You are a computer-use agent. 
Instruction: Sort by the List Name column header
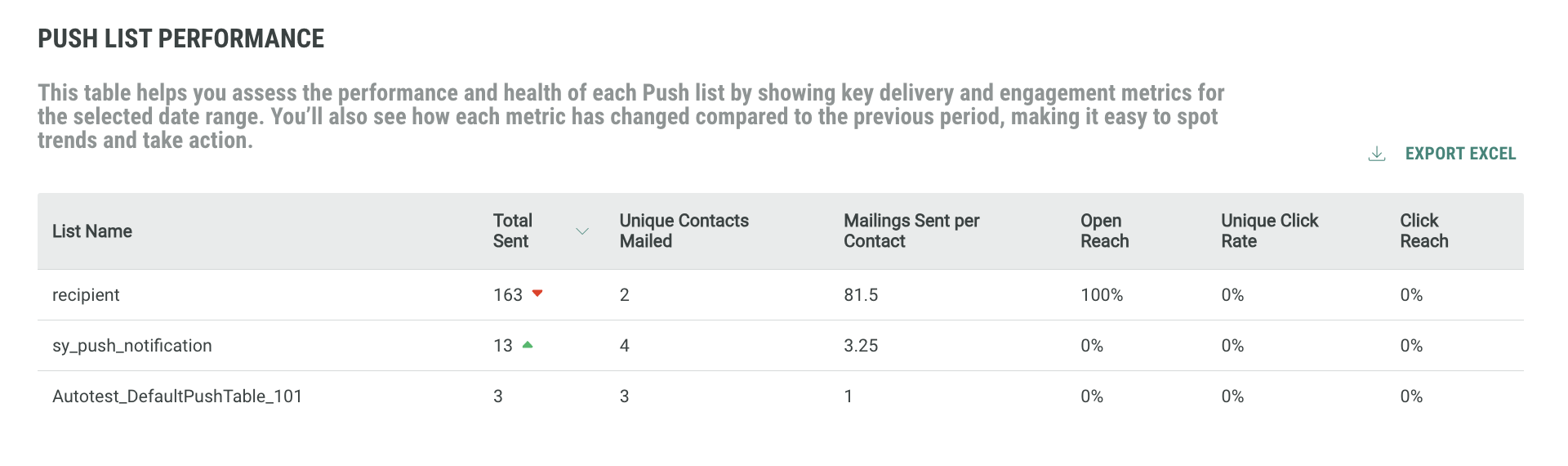(92, 231)
